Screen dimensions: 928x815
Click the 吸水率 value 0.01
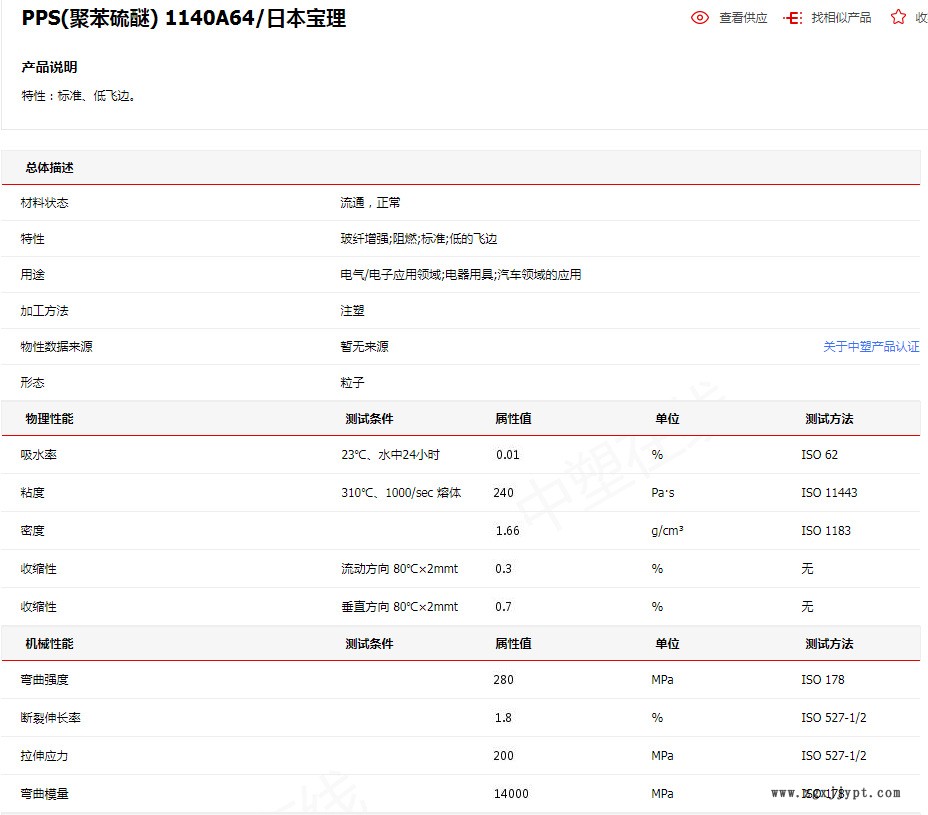coord(508,455)
